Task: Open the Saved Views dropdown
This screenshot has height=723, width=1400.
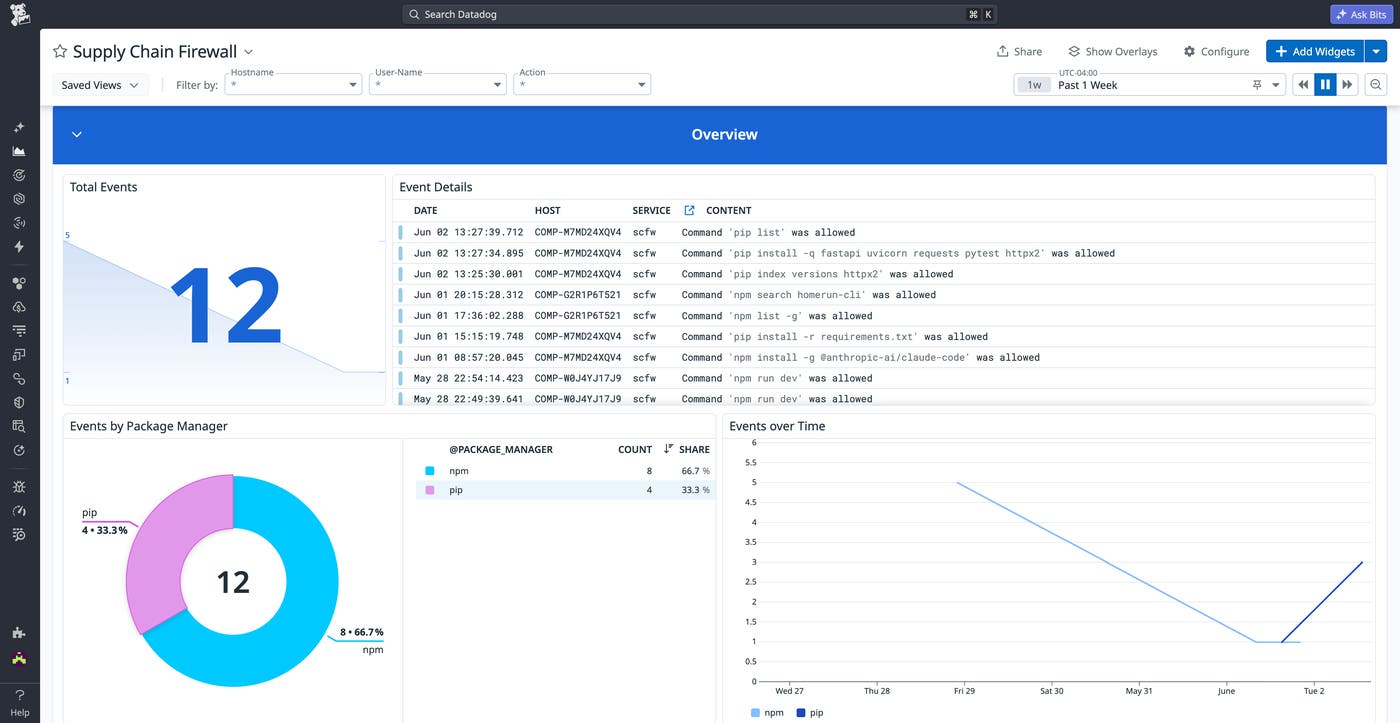Action: coord(100,85)
